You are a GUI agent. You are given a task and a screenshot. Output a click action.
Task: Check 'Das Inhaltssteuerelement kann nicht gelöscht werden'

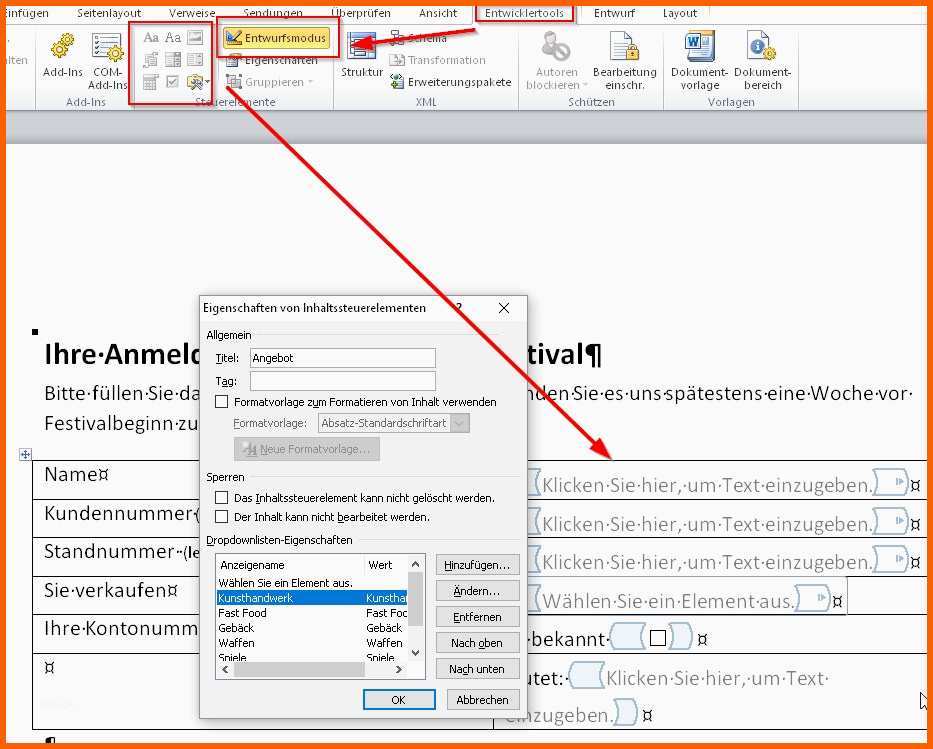coord(222,497)
